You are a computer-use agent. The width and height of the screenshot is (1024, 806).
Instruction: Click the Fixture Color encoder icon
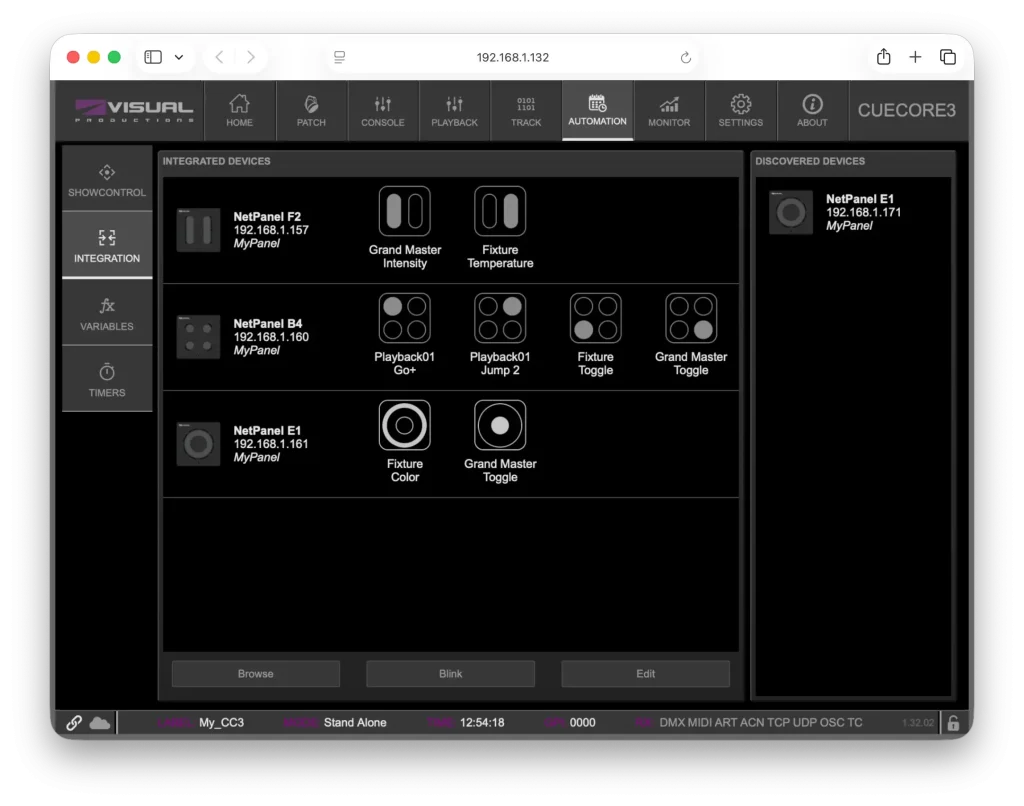pos(404,425)
